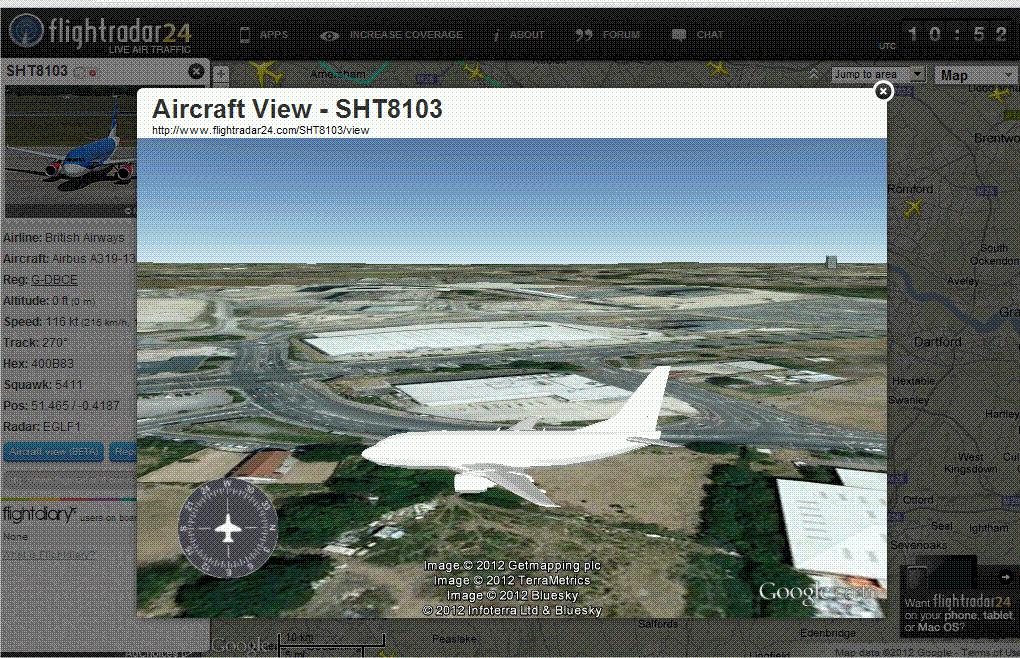Click the flightdiary logo
The width and height of the screenshot is (1020, 658).
tap(39, 514)
